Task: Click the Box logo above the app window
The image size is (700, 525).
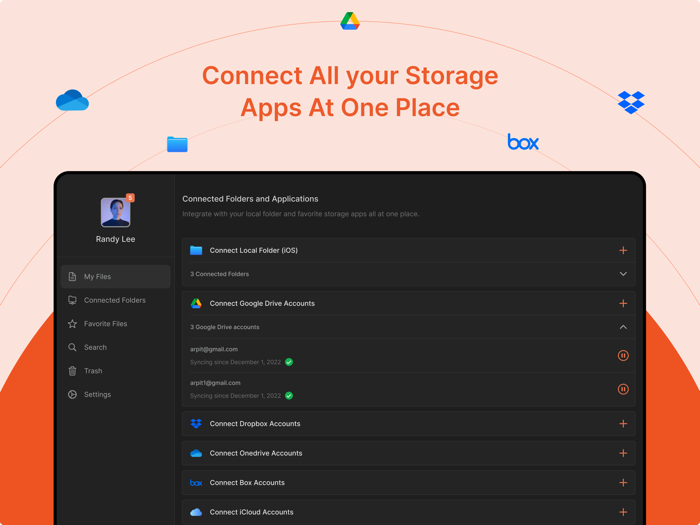Action: [523, 142]
